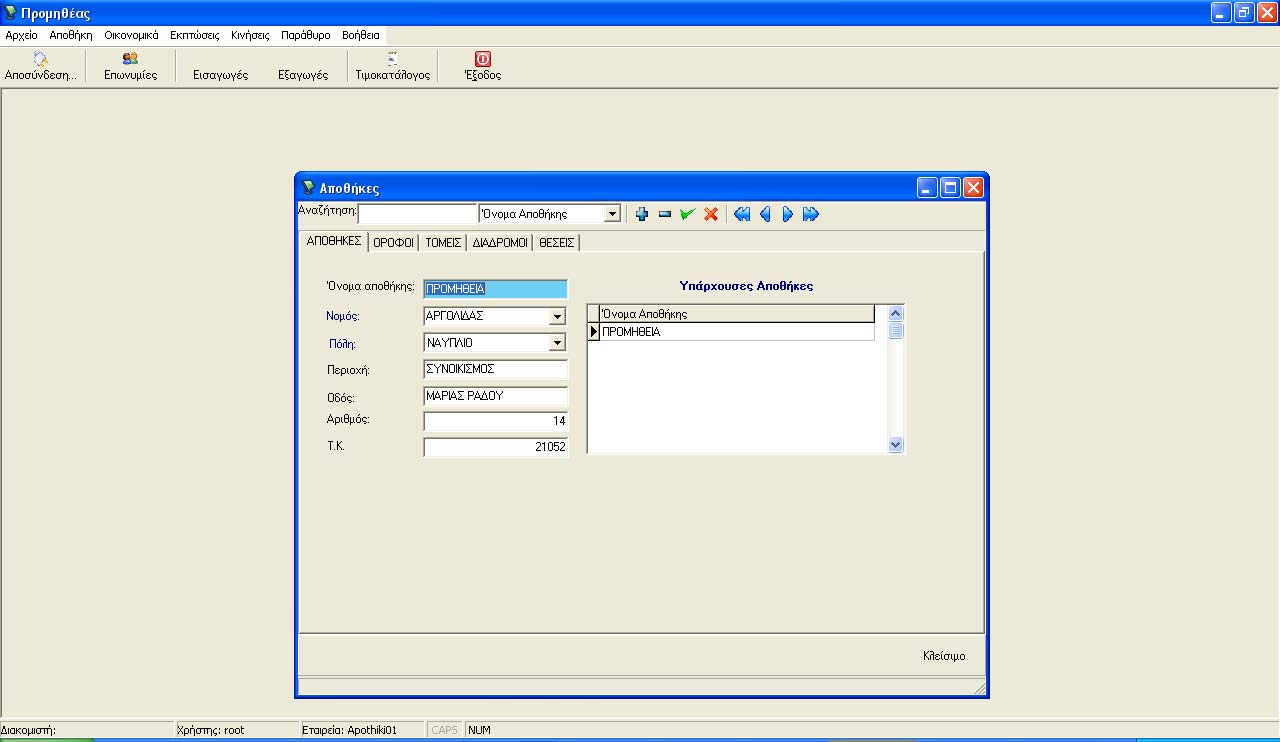Click the Αποθήκες window title icon
The width and height of the screenshot is (1280, 742).
(308, 187)
